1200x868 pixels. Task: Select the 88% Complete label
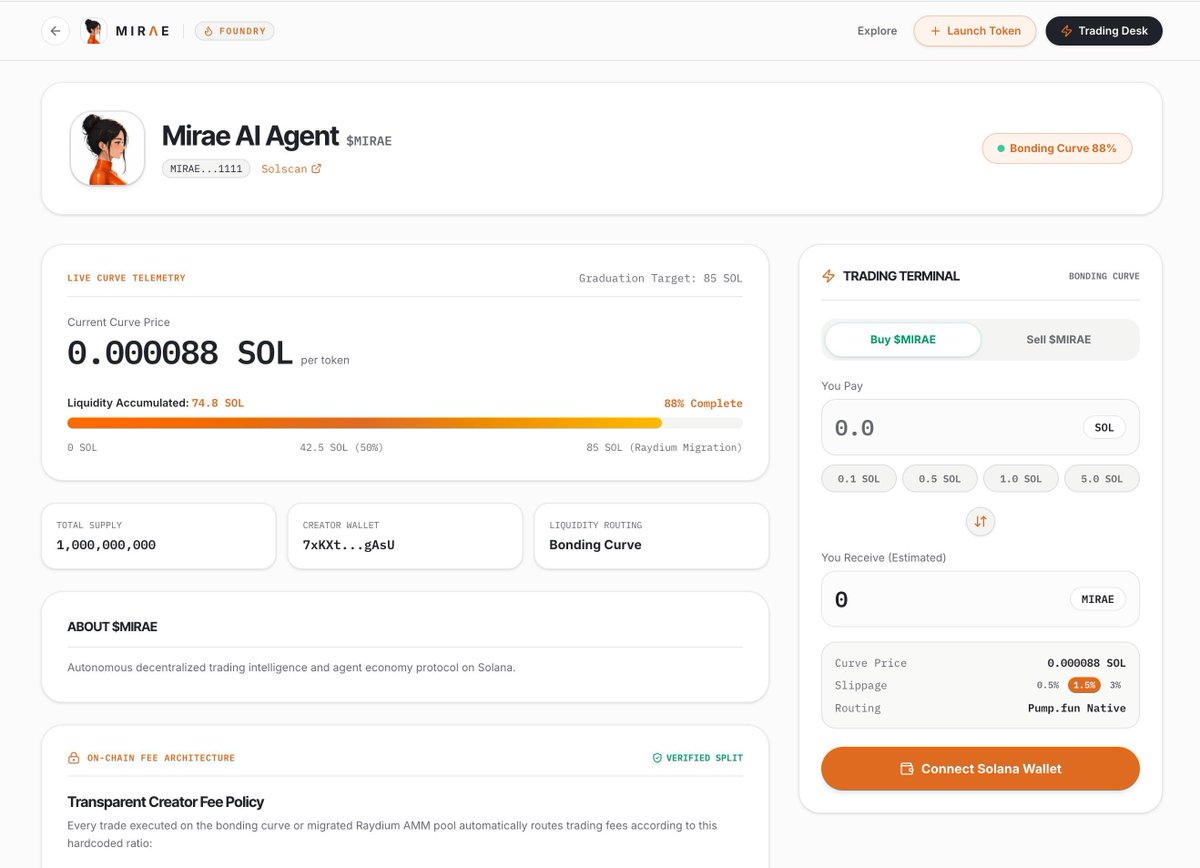coord(703,403)
